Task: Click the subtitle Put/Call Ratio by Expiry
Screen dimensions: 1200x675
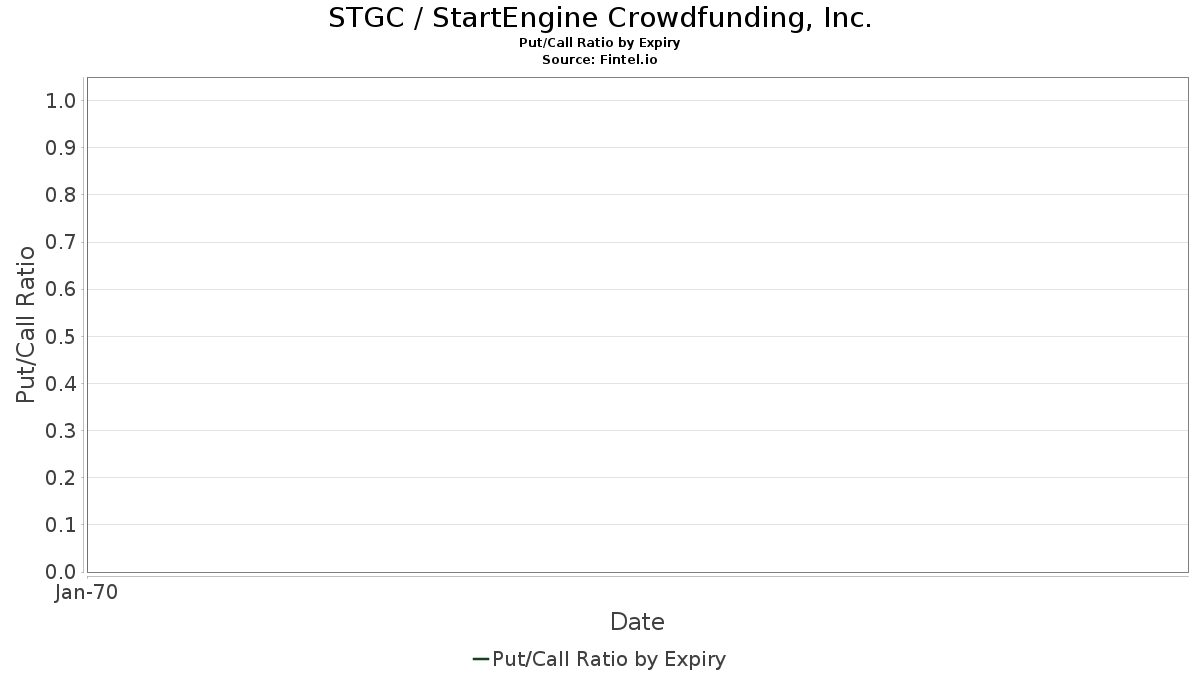Action: tap(600, 43)
